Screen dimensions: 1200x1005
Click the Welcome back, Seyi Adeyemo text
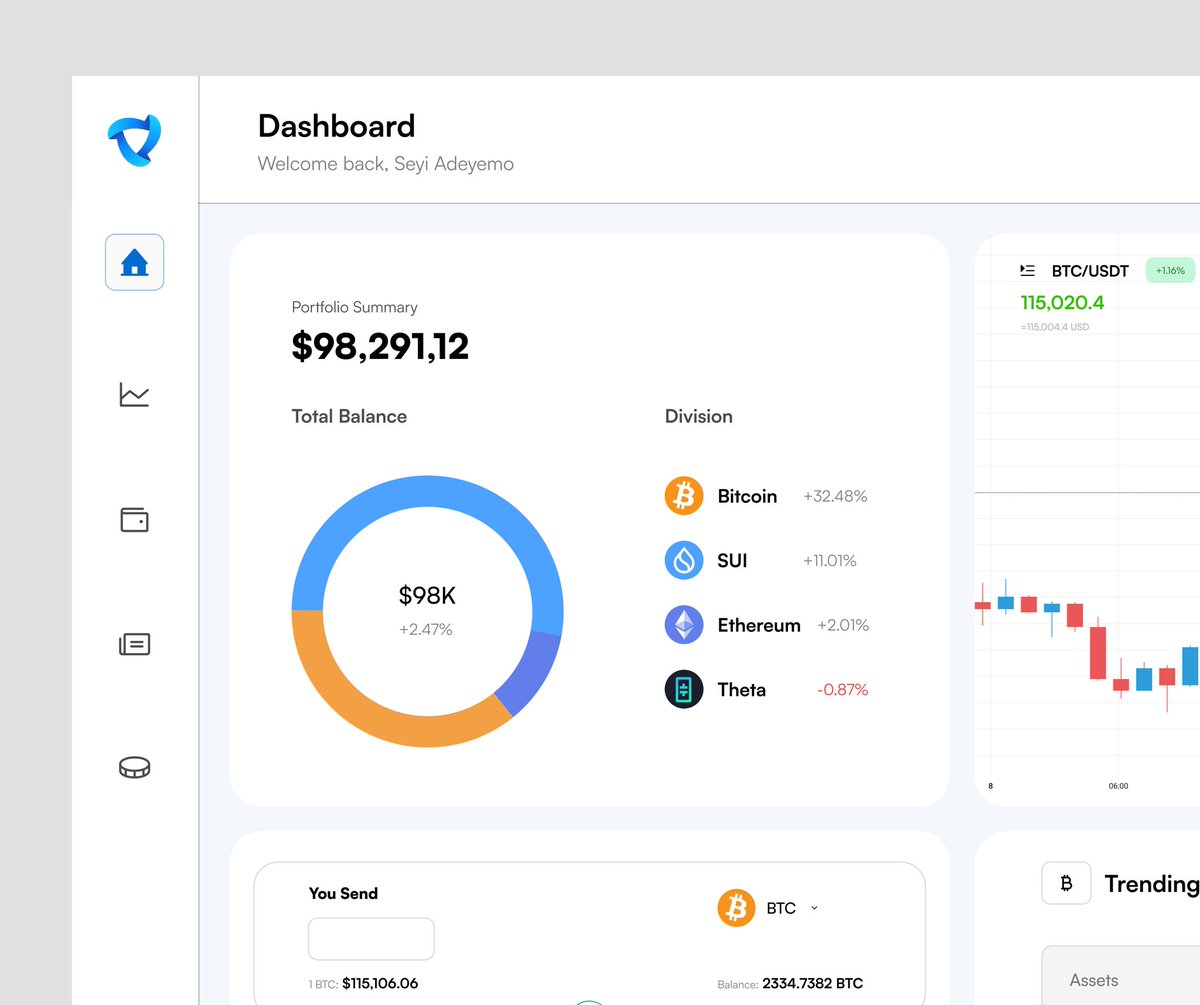[386, 163]
